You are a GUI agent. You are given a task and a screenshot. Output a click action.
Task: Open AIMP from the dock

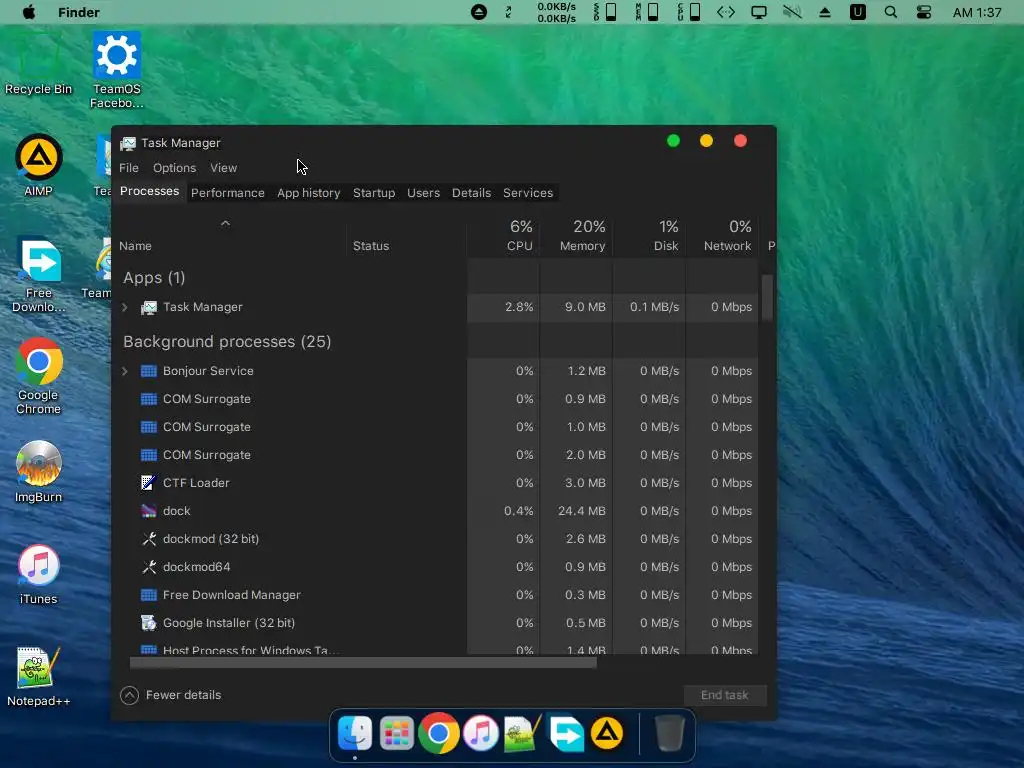(607, 733)
